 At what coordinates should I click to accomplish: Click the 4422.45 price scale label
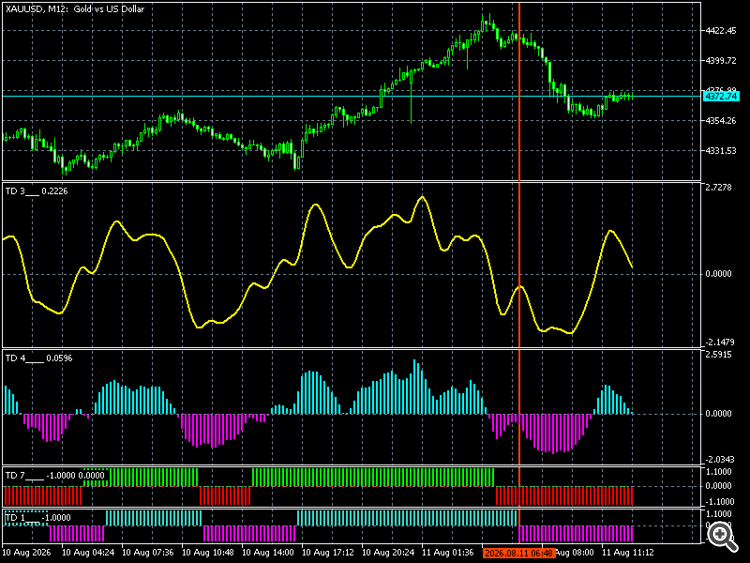(721, 31)
